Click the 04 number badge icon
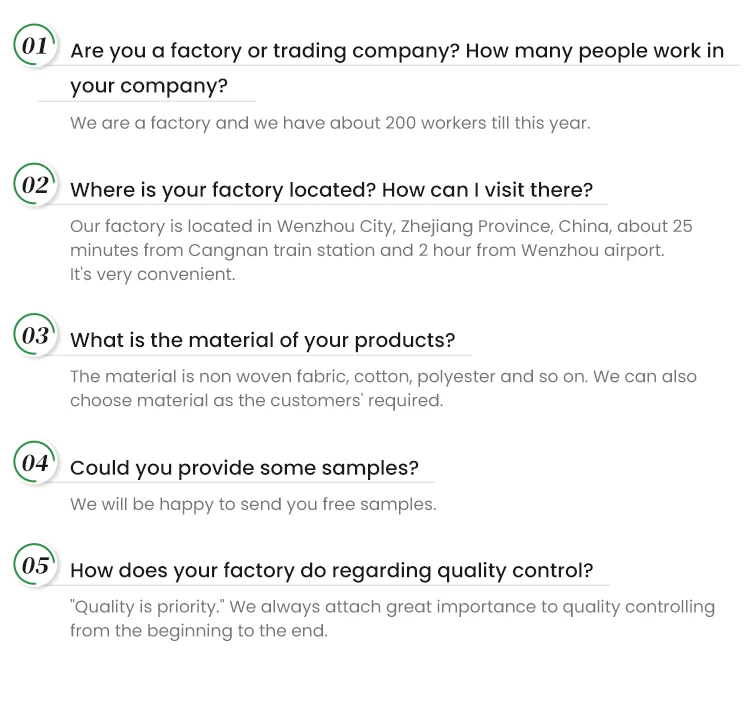The height and width of the screenshot is (702, 750). 35,463
